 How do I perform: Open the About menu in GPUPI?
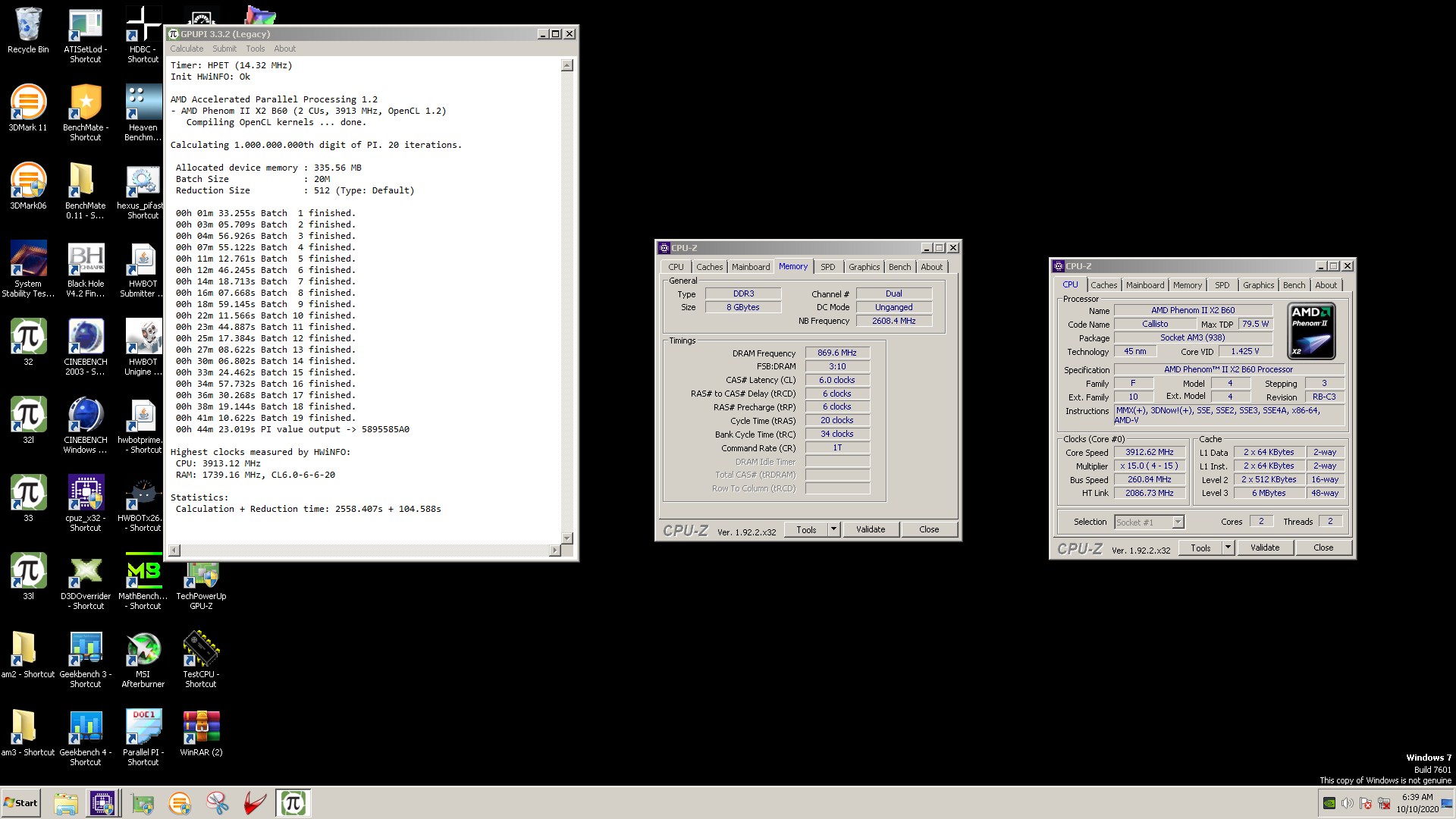click(x=285, y=49)
